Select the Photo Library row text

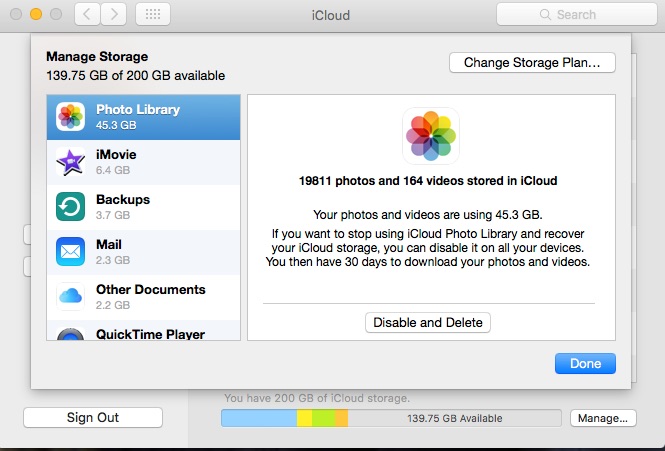(x=138, y=109)
